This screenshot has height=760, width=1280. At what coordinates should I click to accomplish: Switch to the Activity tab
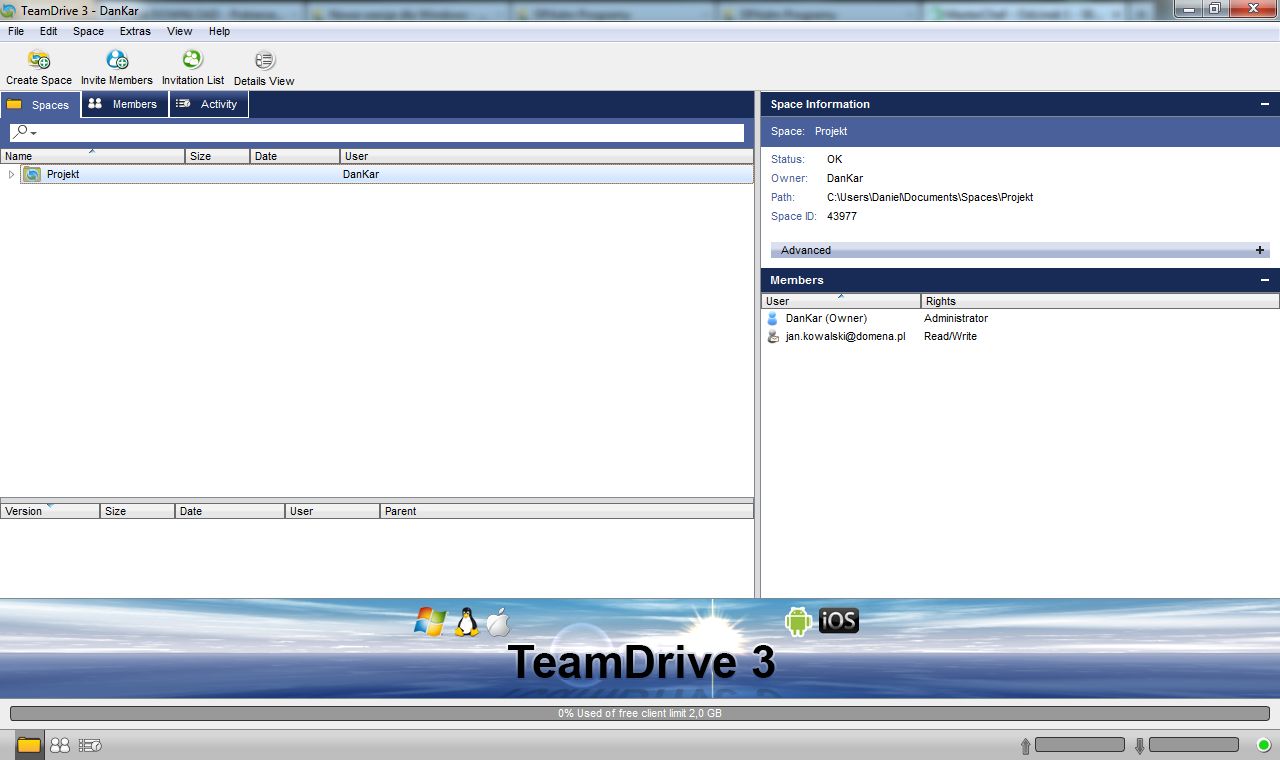pos(208,104)
